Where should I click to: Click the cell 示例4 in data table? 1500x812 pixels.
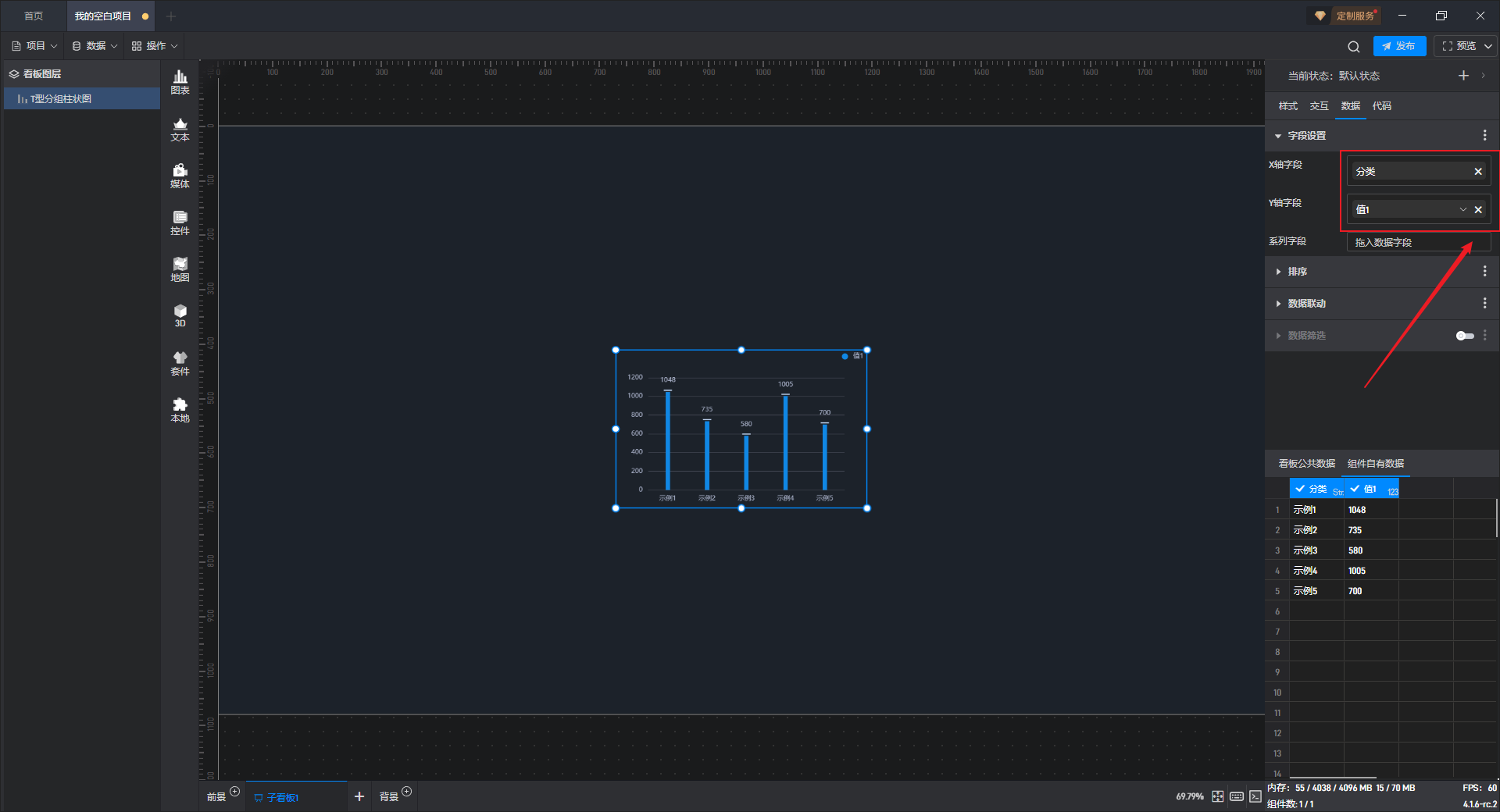[1317, 571]
